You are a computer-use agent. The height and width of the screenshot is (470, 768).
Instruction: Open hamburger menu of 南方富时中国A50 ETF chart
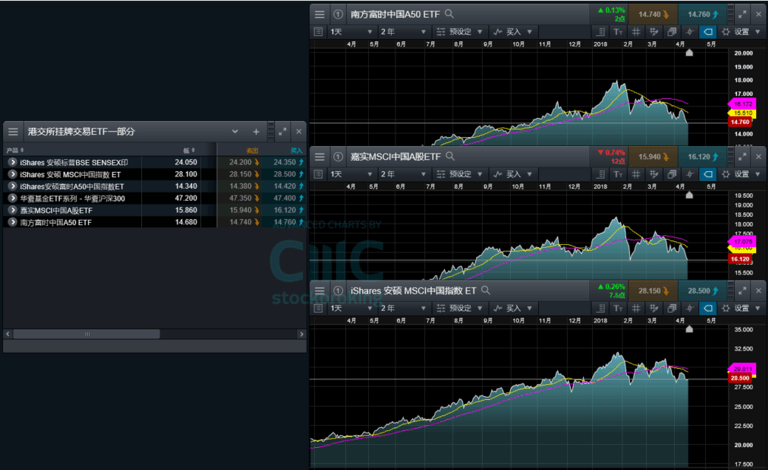pos(319,15)
